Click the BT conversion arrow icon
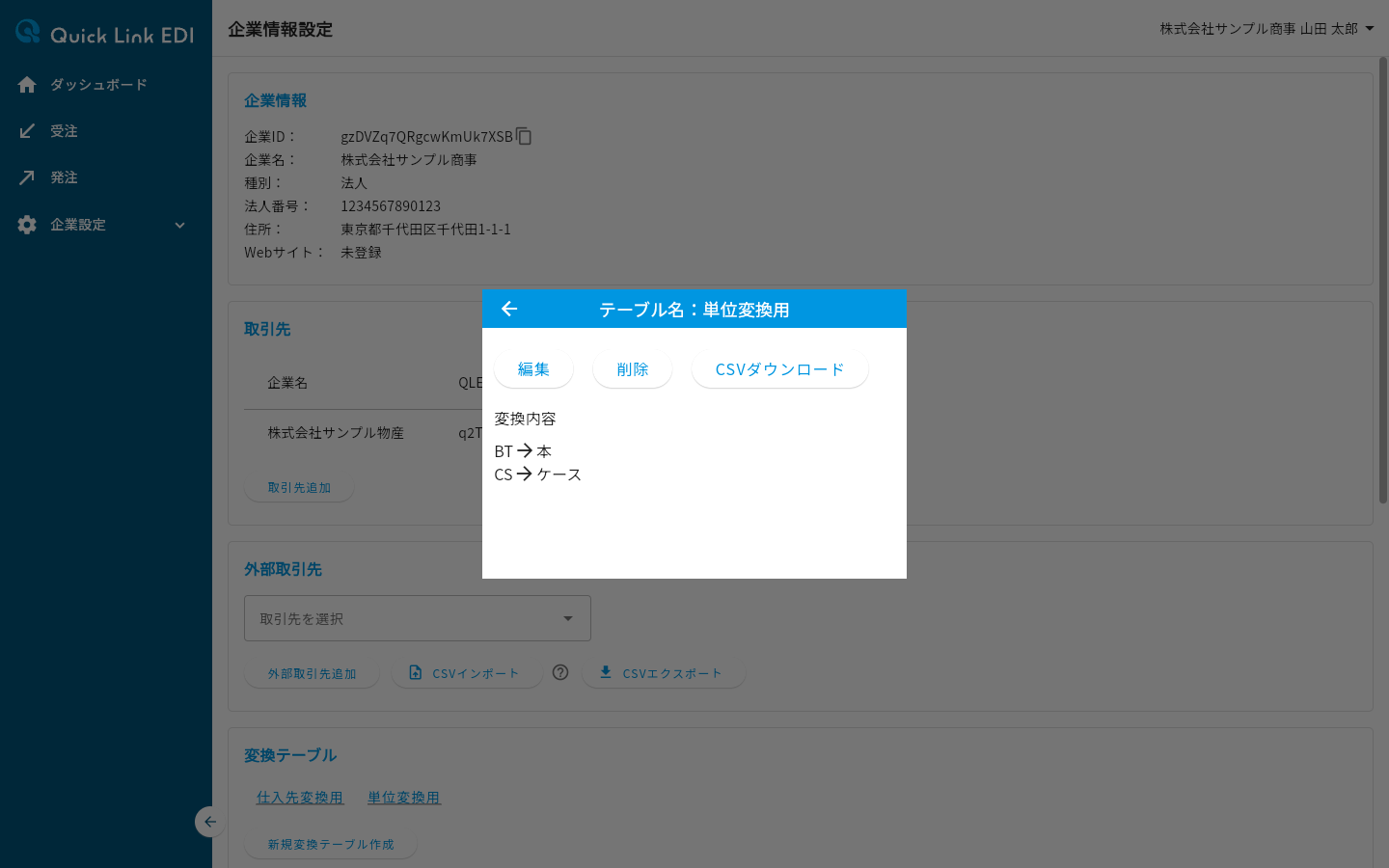The height and width of the screenshot is (868, 1389). coord(525,450)
